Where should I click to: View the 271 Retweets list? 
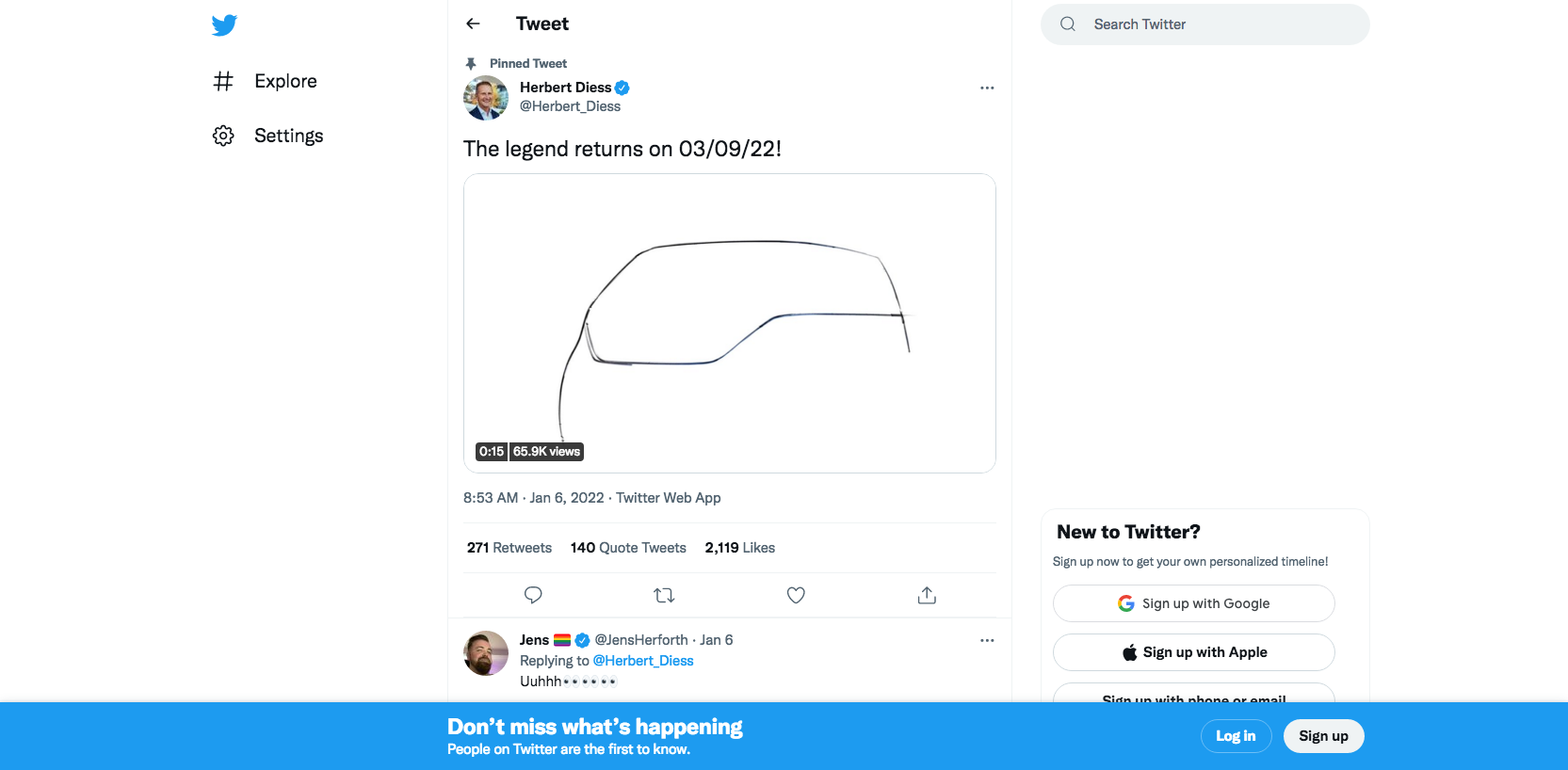pos(509,548)
